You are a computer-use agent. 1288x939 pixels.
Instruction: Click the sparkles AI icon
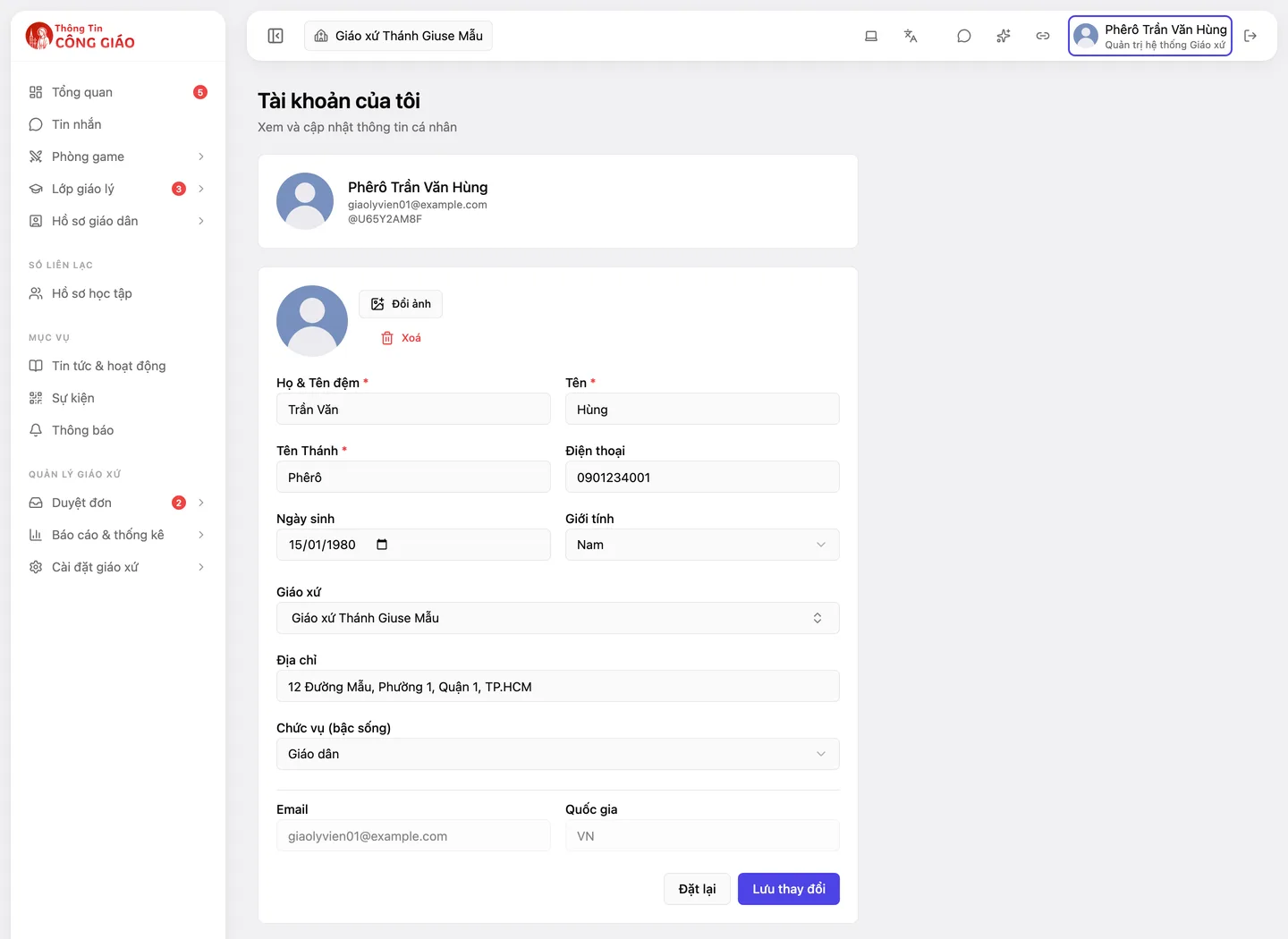tap(1004, 36)
